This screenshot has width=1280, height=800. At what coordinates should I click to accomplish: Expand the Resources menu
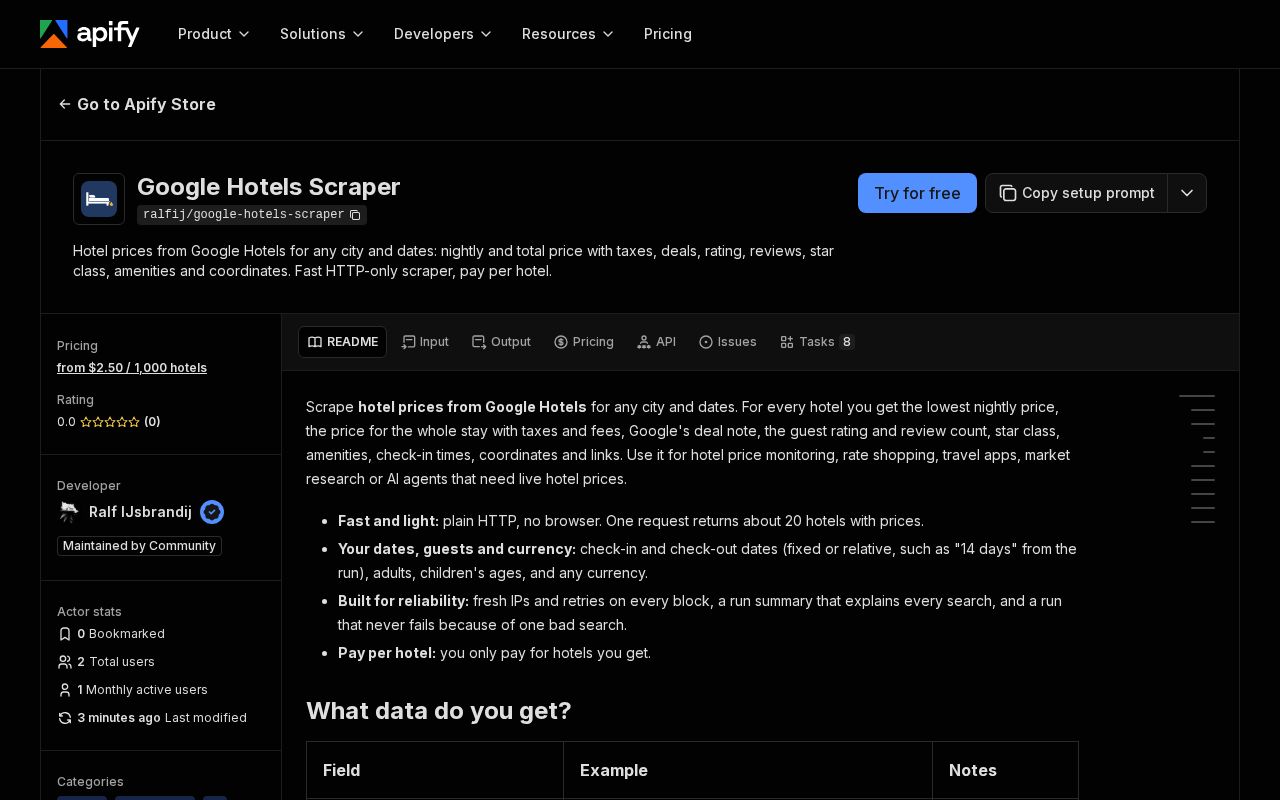click(568, 34)
